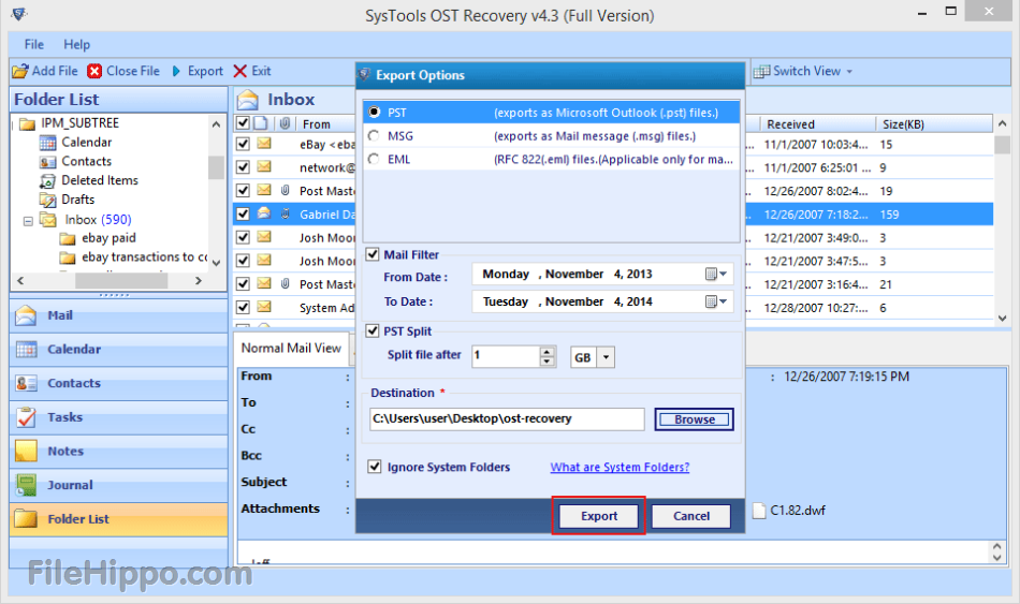Open the Mail navigation pane
Viewport: 1020px width, 604px height.
click(x=118, y=315)
